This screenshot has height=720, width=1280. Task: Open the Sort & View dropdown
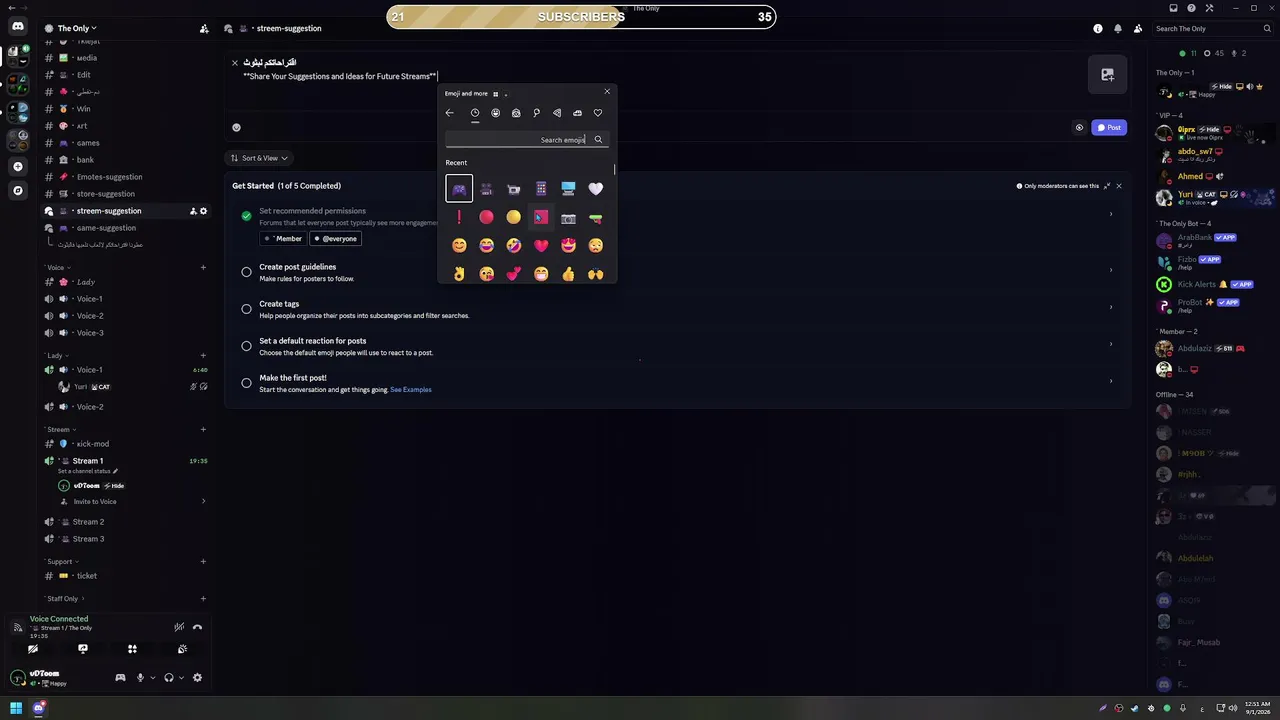(x=259, y=158)
